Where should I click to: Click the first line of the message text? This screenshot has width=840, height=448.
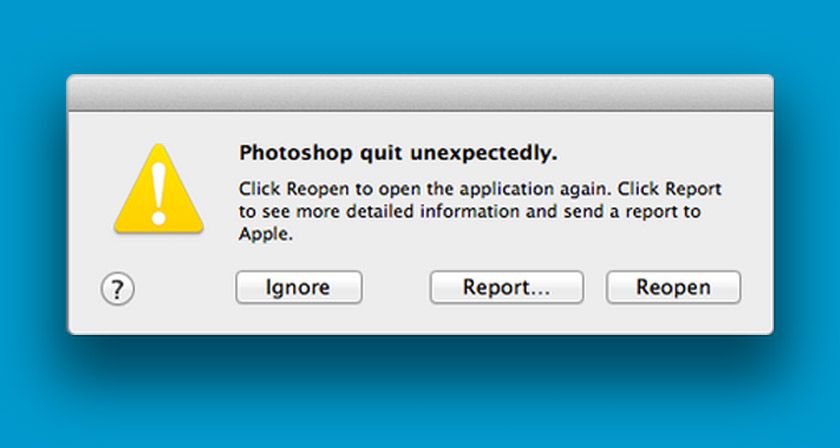coord(479,189)
